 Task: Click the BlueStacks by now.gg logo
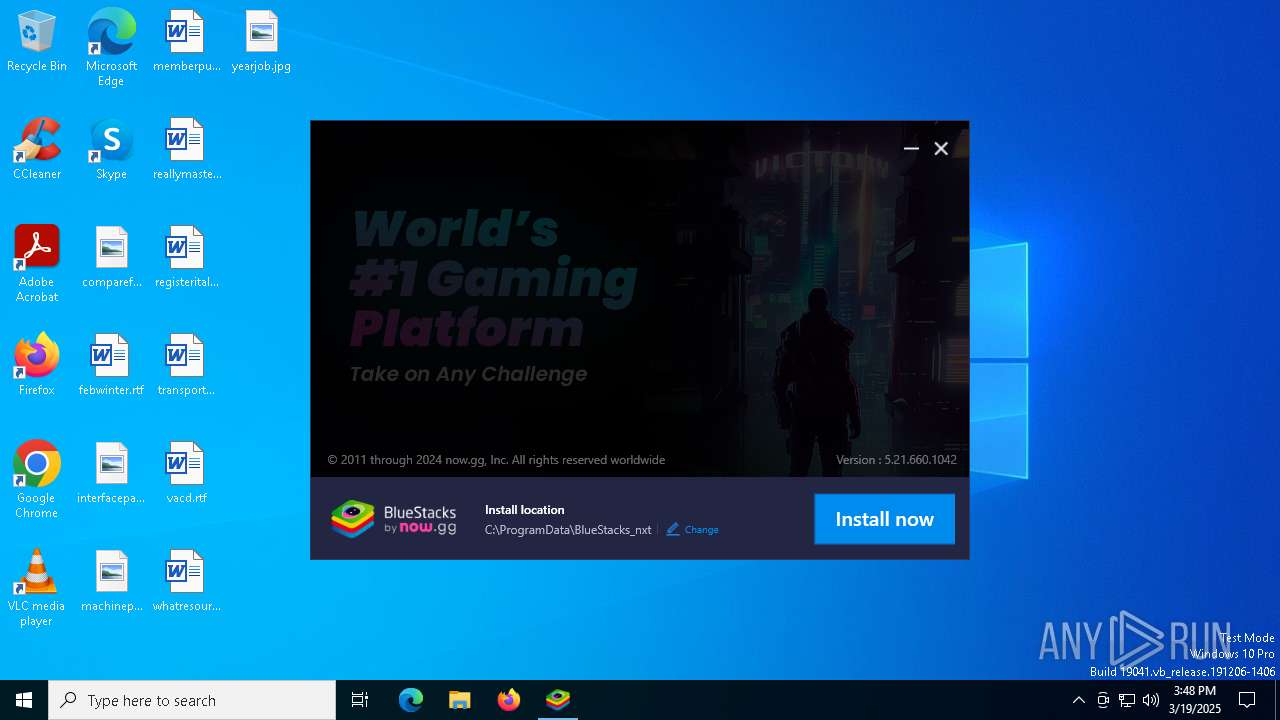394,519
